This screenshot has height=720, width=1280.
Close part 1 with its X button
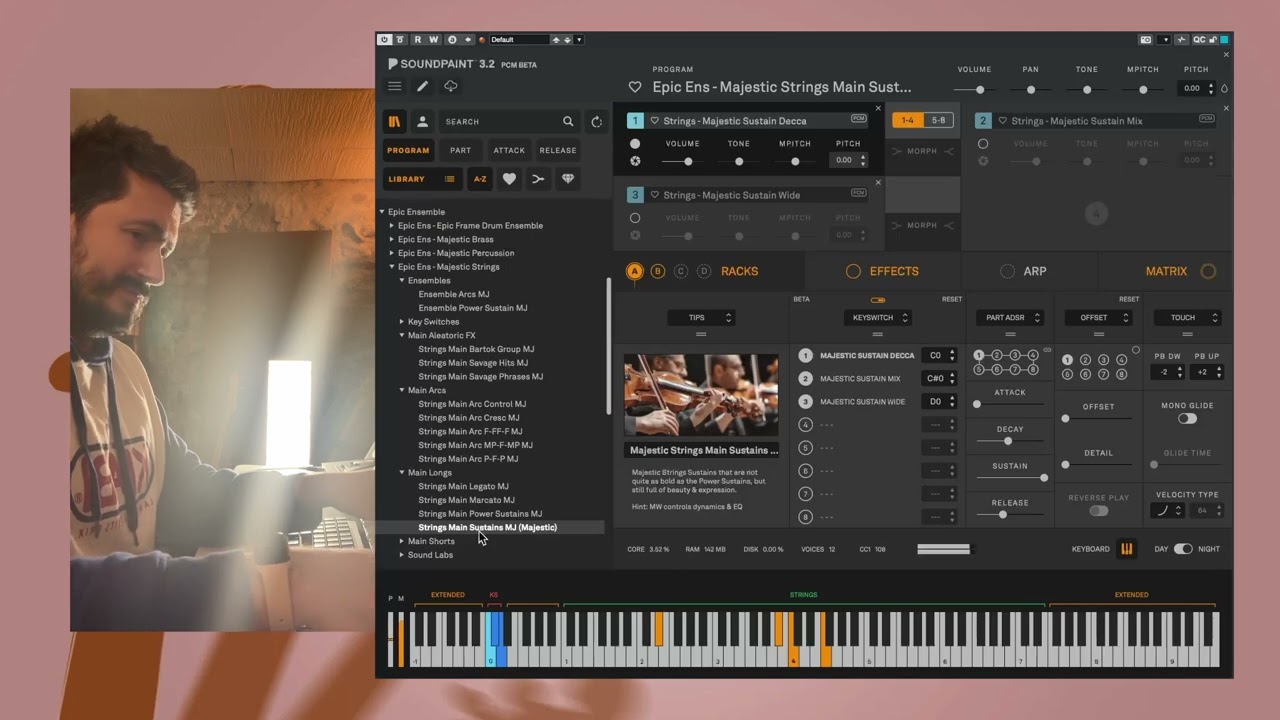point(879,108)
